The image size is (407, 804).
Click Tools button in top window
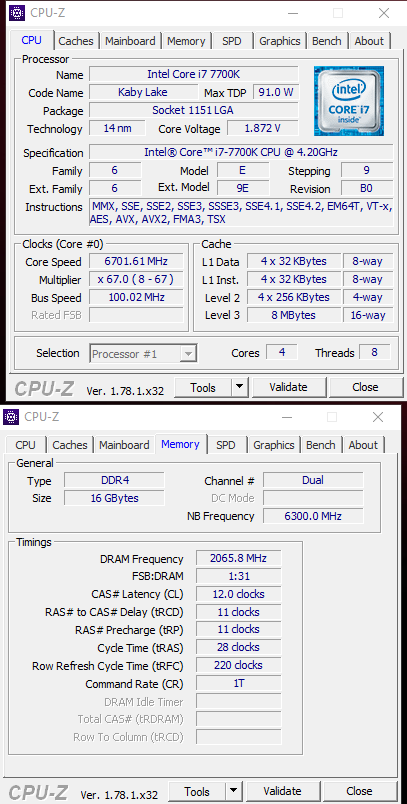coord(203,388)
